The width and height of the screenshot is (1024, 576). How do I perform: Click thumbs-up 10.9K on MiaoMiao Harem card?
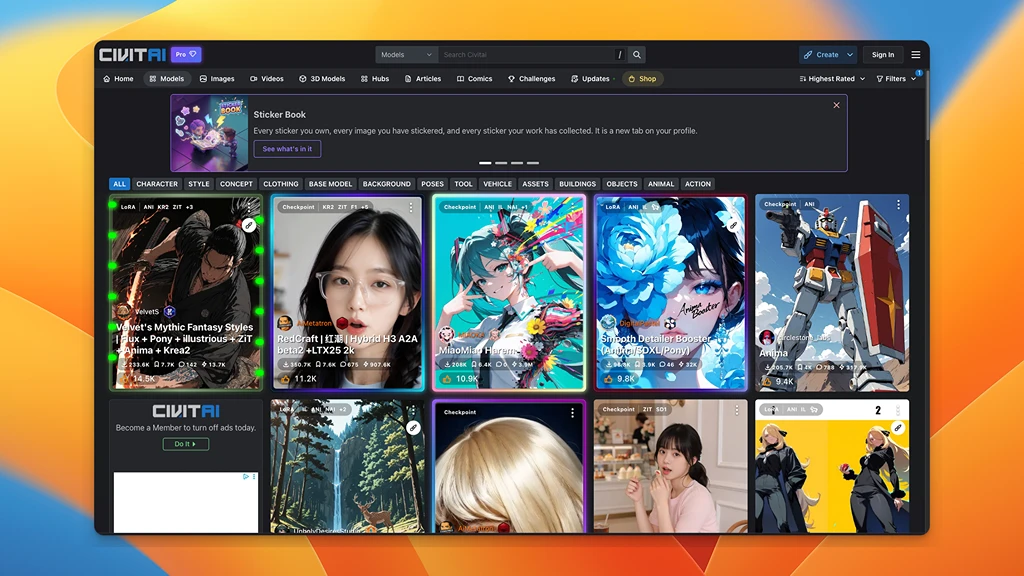click(x=459, y=379)
